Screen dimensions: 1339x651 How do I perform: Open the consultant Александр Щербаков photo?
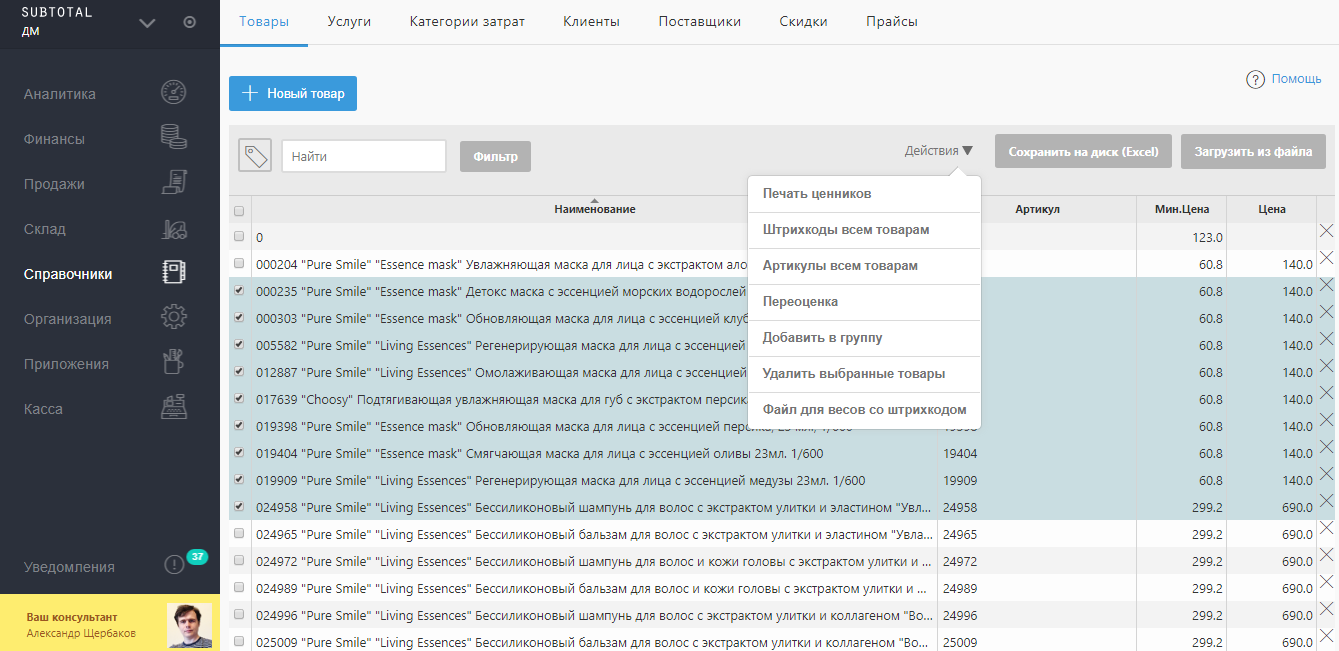coord(190,624)
